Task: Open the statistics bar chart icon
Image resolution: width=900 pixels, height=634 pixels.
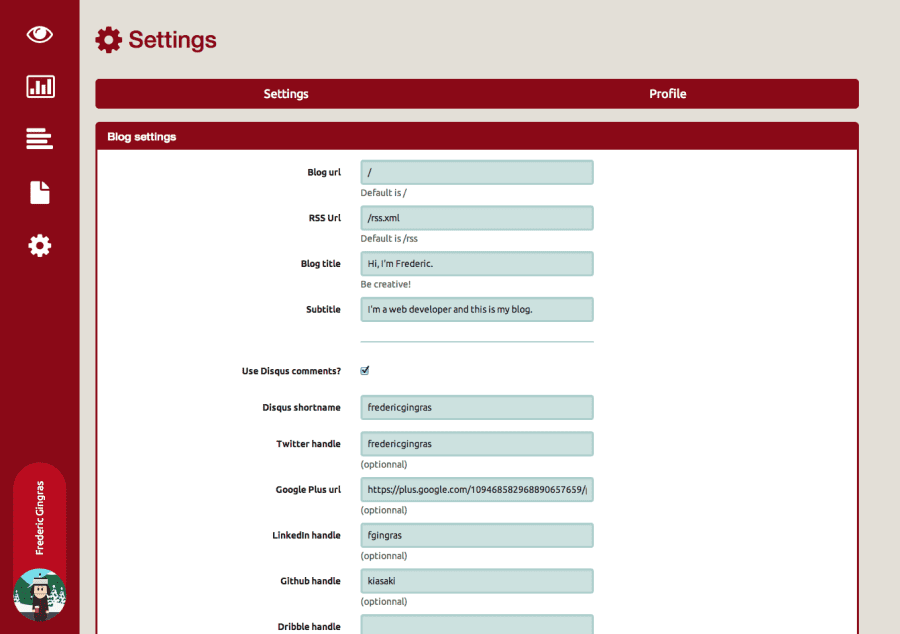Action: (x=39, y=86)
